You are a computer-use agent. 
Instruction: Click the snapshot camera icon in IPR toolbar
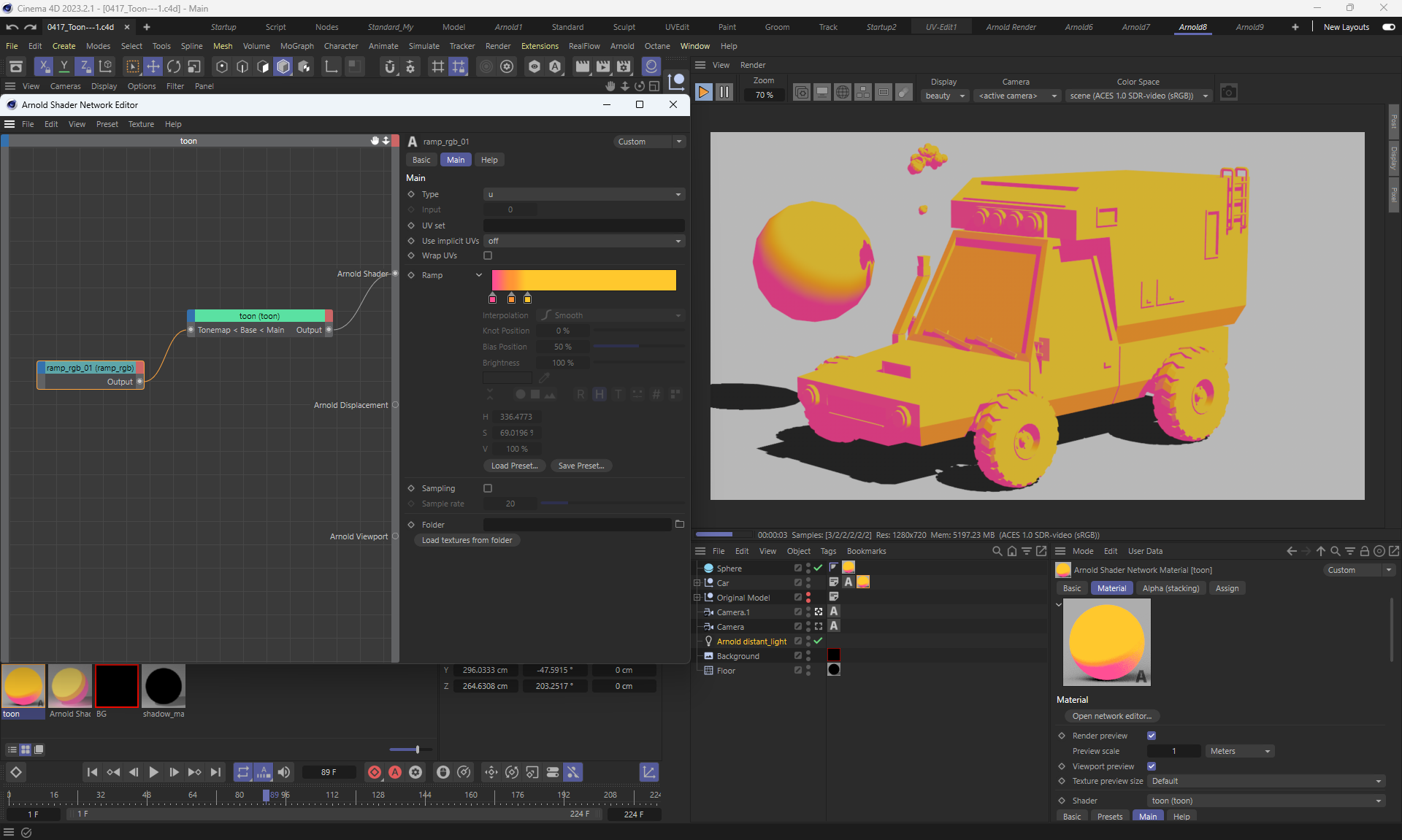coord(1229,93)
